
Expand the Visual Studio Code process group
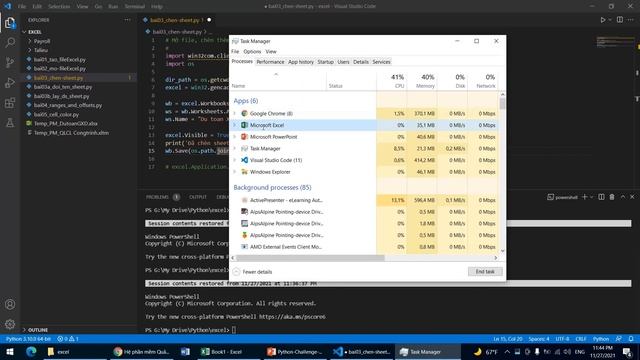coord(235,160)
